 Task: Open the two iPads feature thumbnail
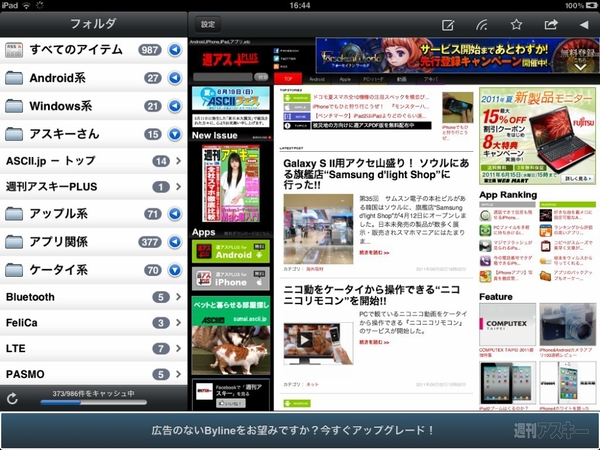[507, 383]
